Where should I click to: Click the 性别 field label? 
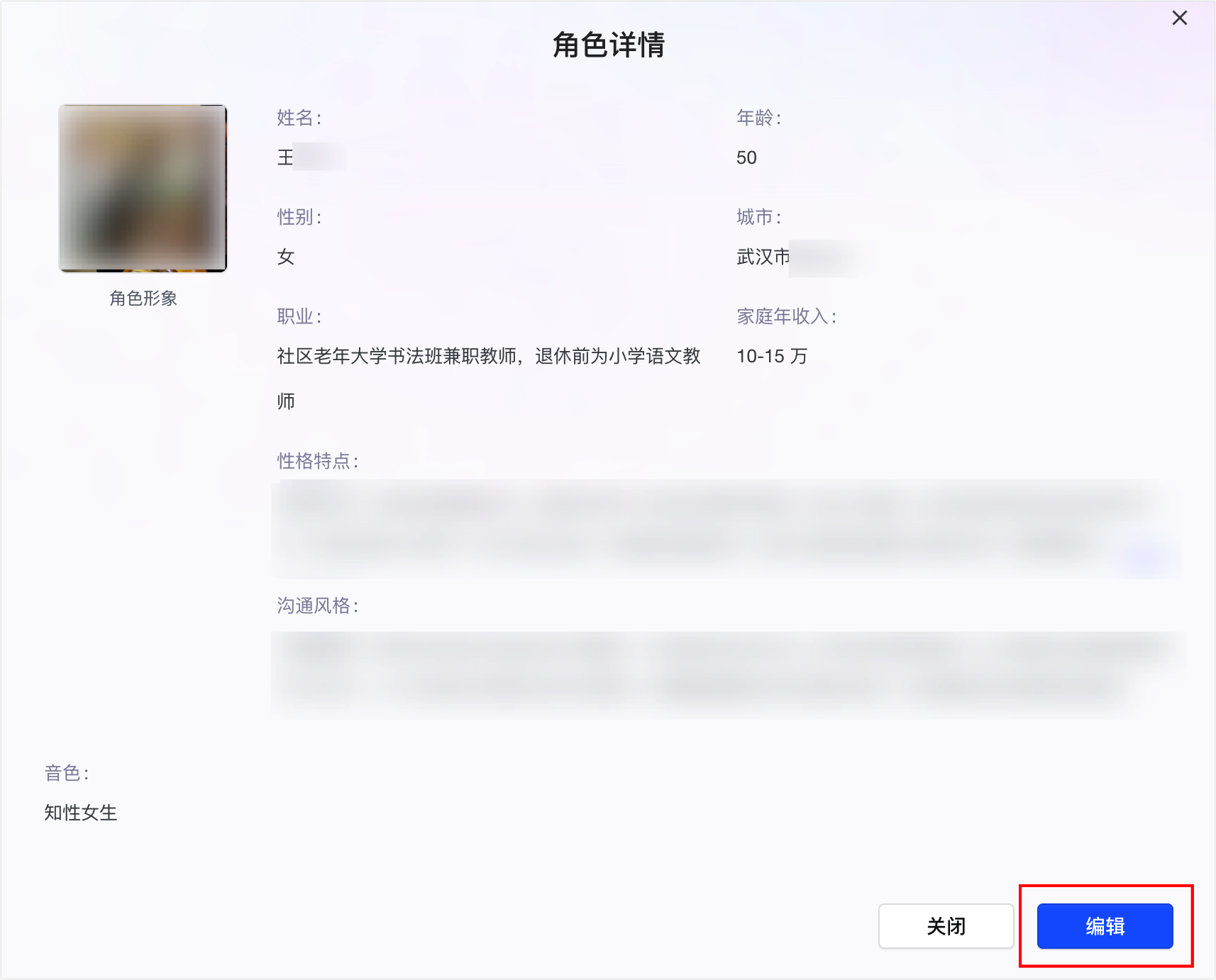tap(299, 217)
